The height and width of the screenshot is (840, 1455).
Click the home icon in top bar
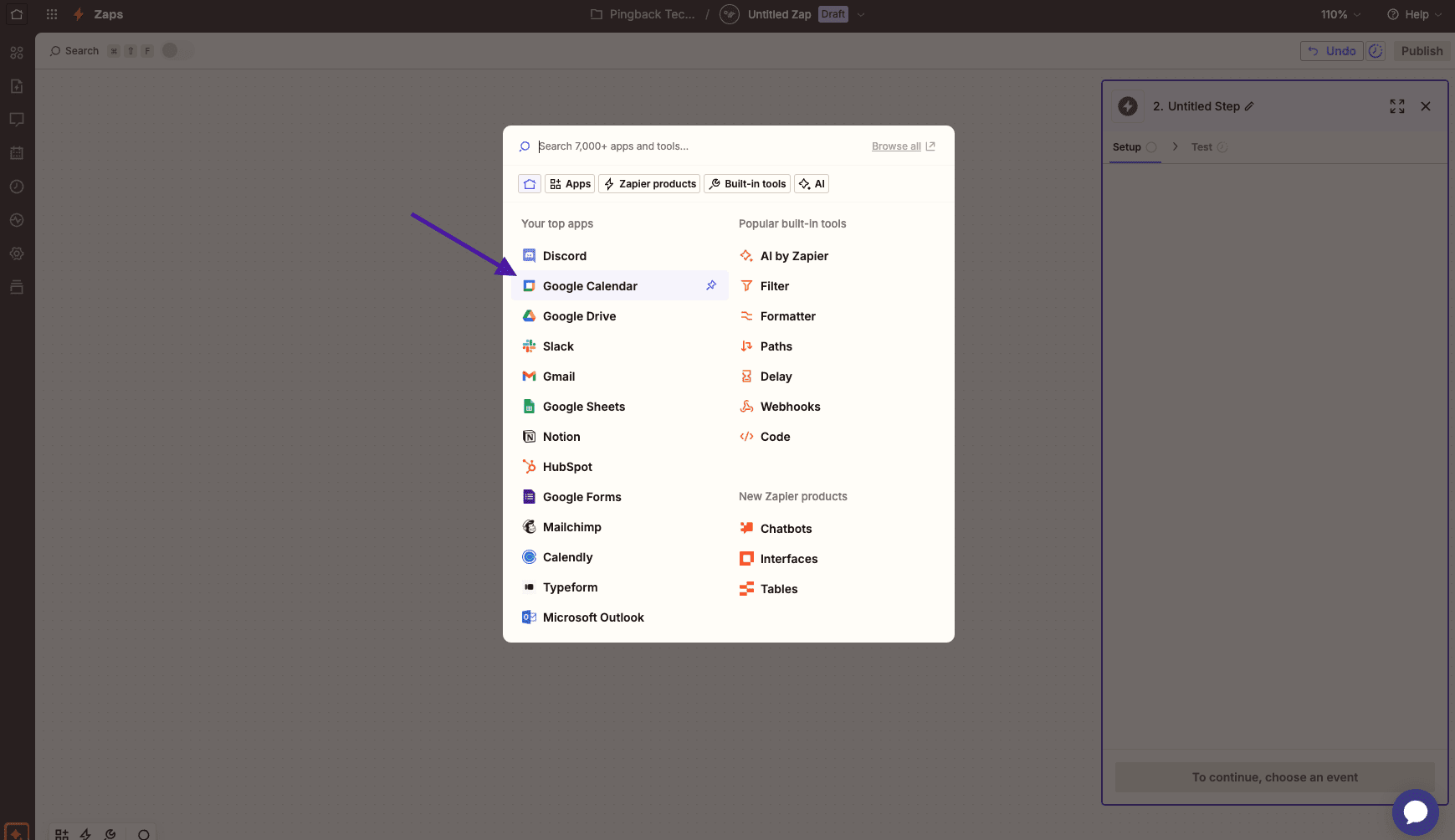click(17, 14)
